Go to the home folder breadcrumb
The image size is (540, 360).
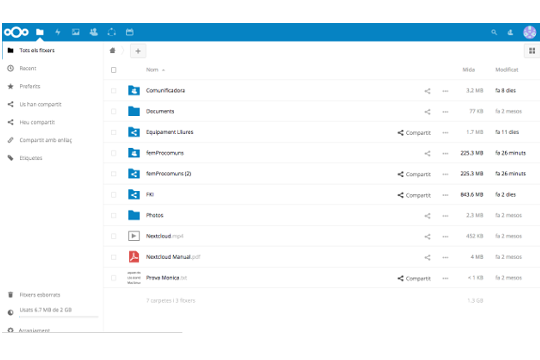point(112,51)
